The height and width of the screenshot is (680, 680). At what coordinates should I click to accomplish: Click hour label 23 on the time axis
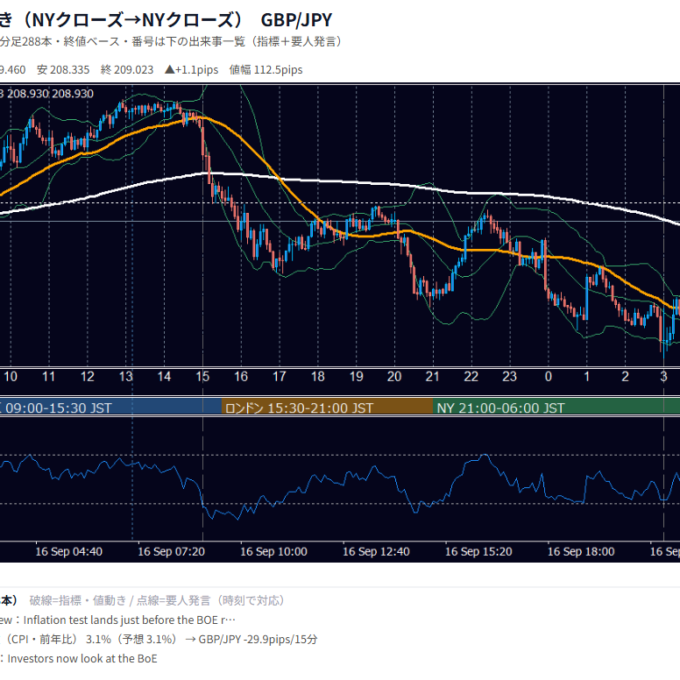click(510, 376)
